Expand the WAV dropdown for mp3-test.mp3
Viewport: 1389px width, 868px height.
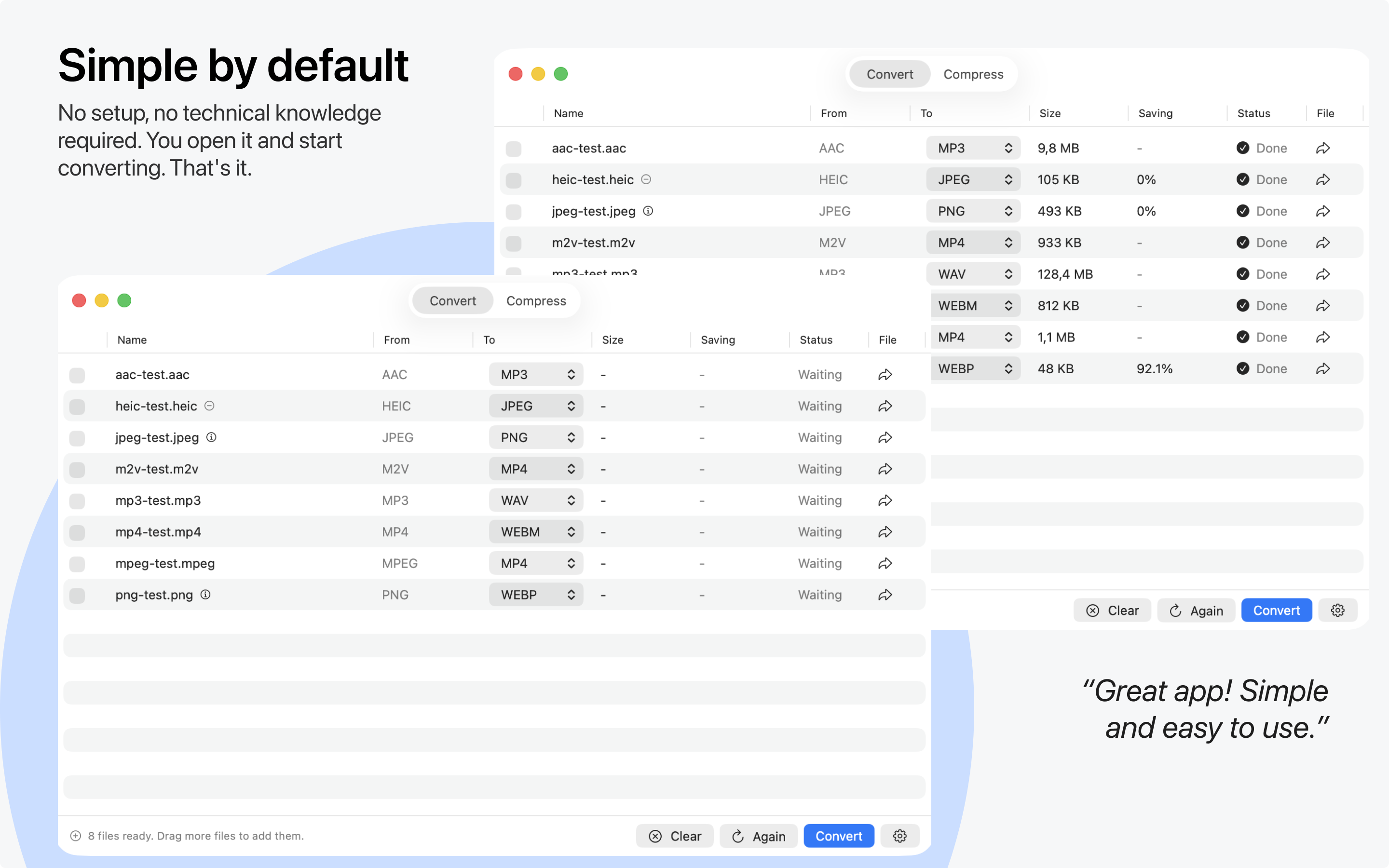(536, 501)
